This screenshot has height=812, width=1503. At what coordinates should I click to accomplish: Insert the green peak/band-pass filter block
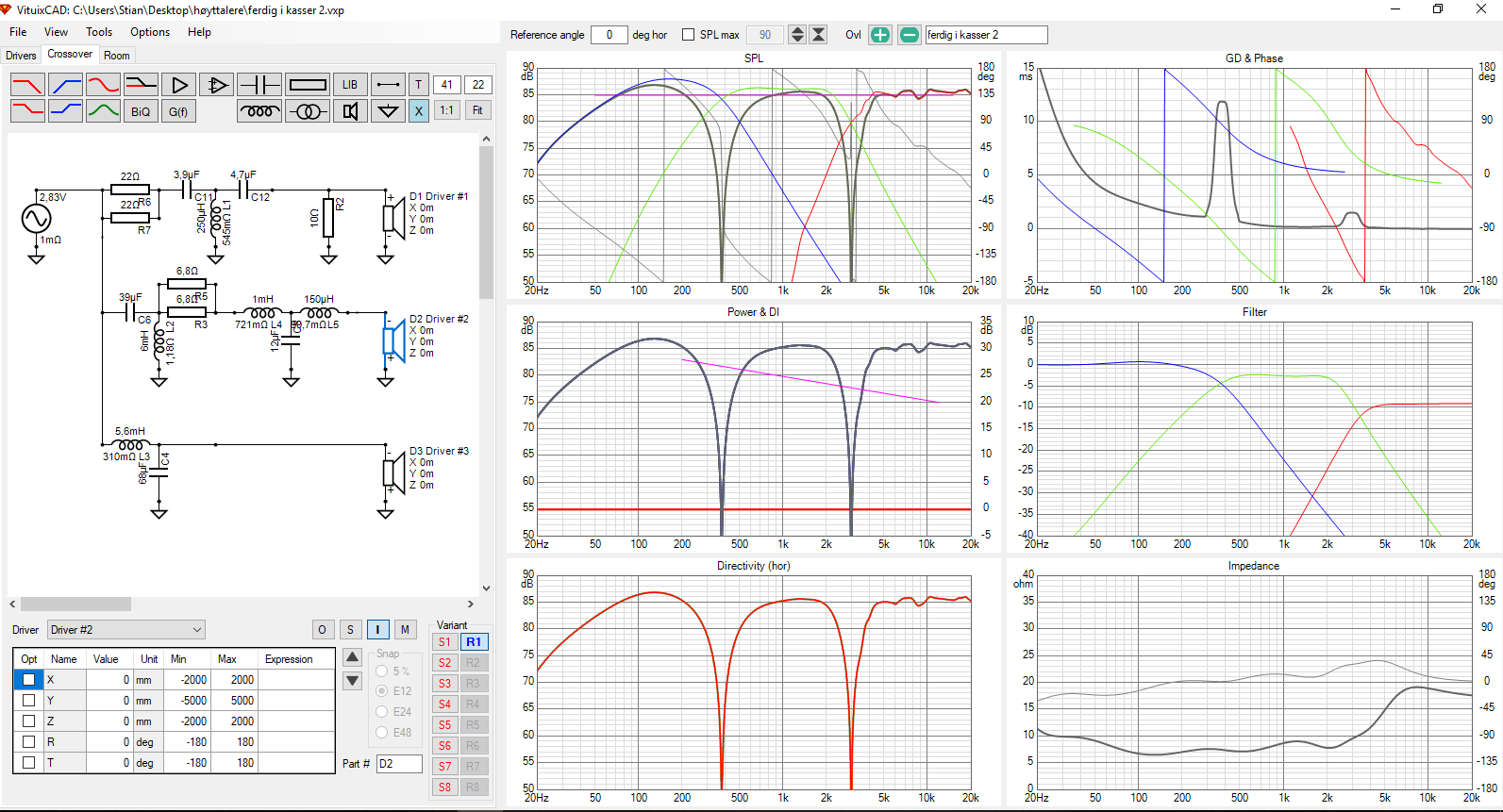(103, 111)
